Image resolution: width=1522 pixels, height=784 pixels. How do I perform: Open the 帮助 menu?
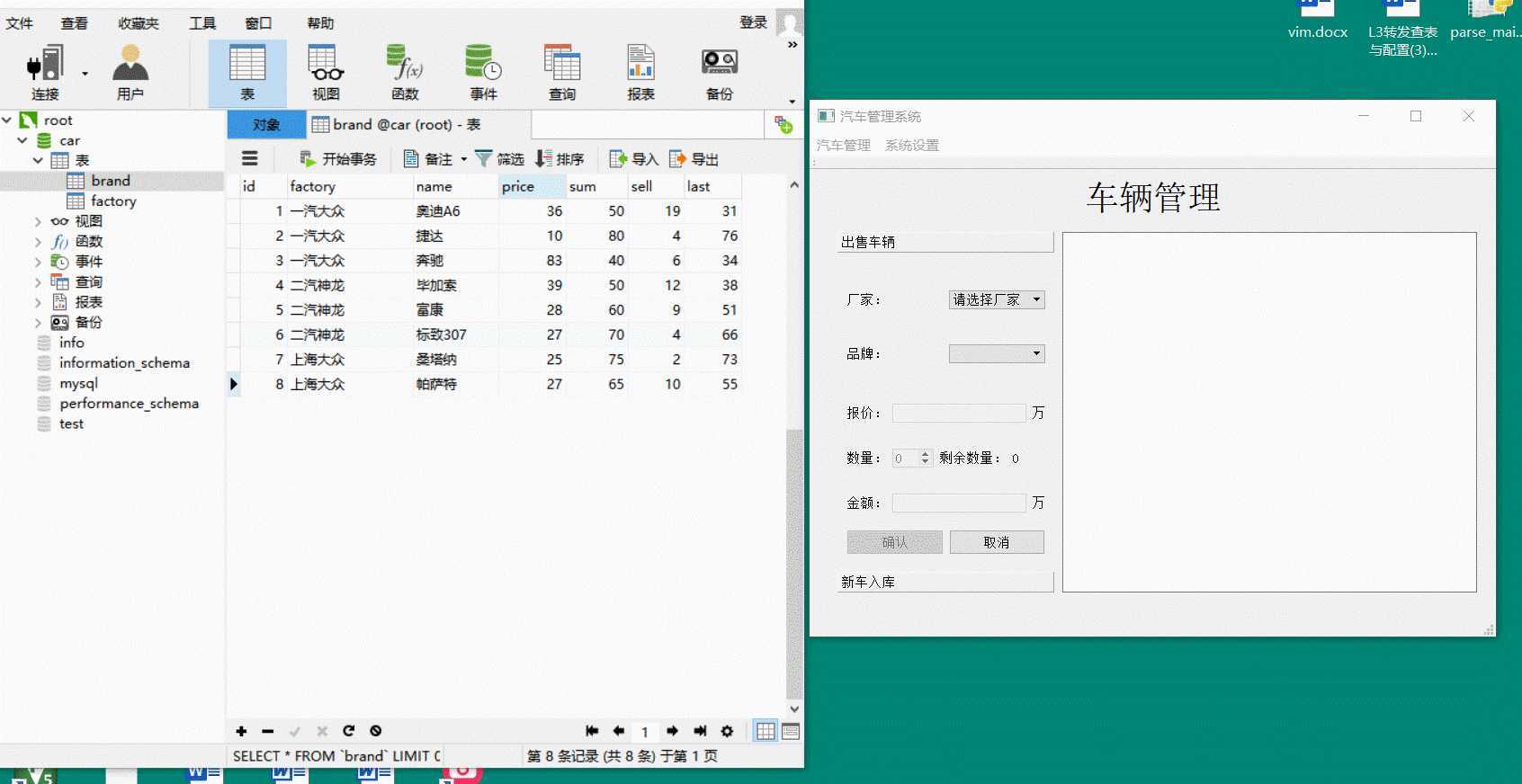click(320, 23)
